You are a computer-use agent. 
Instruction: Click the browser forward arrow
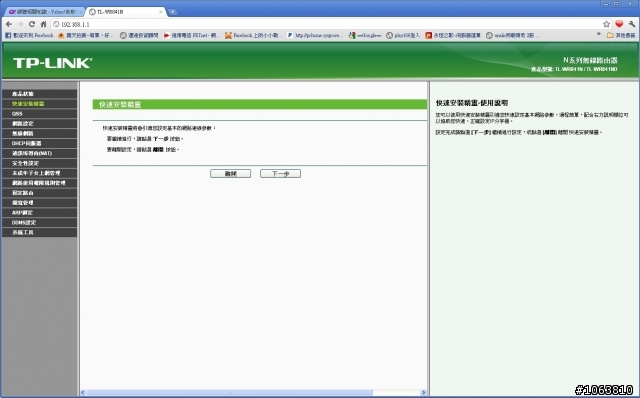(x=20, y=24)
